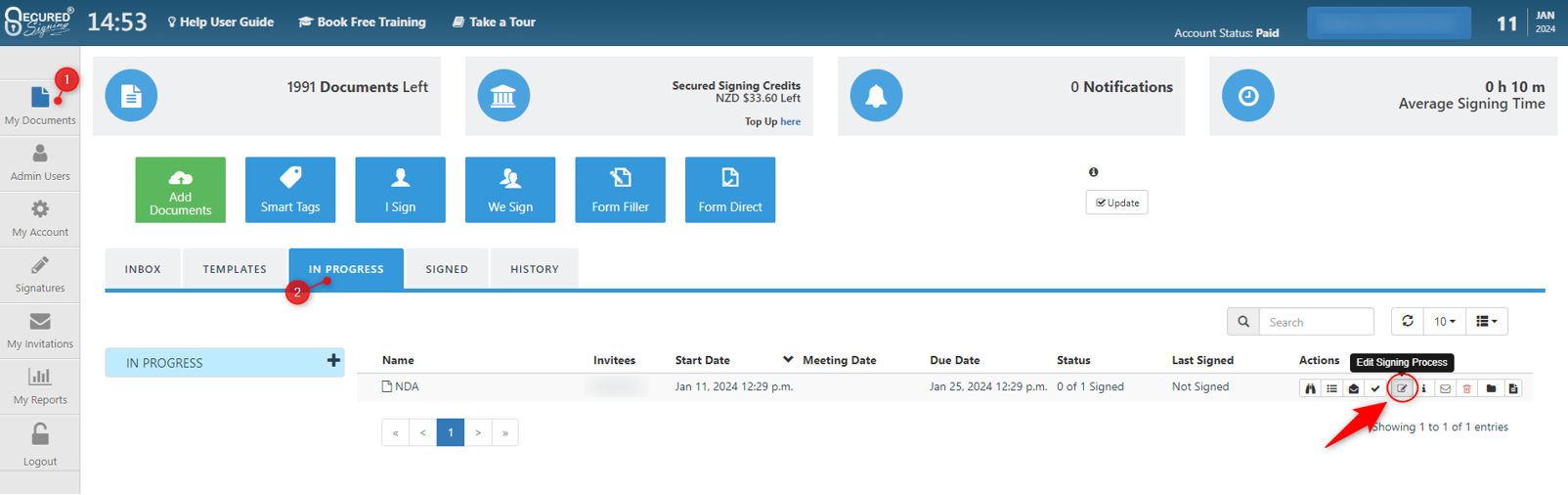Click the Edit Signing Process icon
This screenshot has height=495, width=1568.
[x=1402, y=388]
